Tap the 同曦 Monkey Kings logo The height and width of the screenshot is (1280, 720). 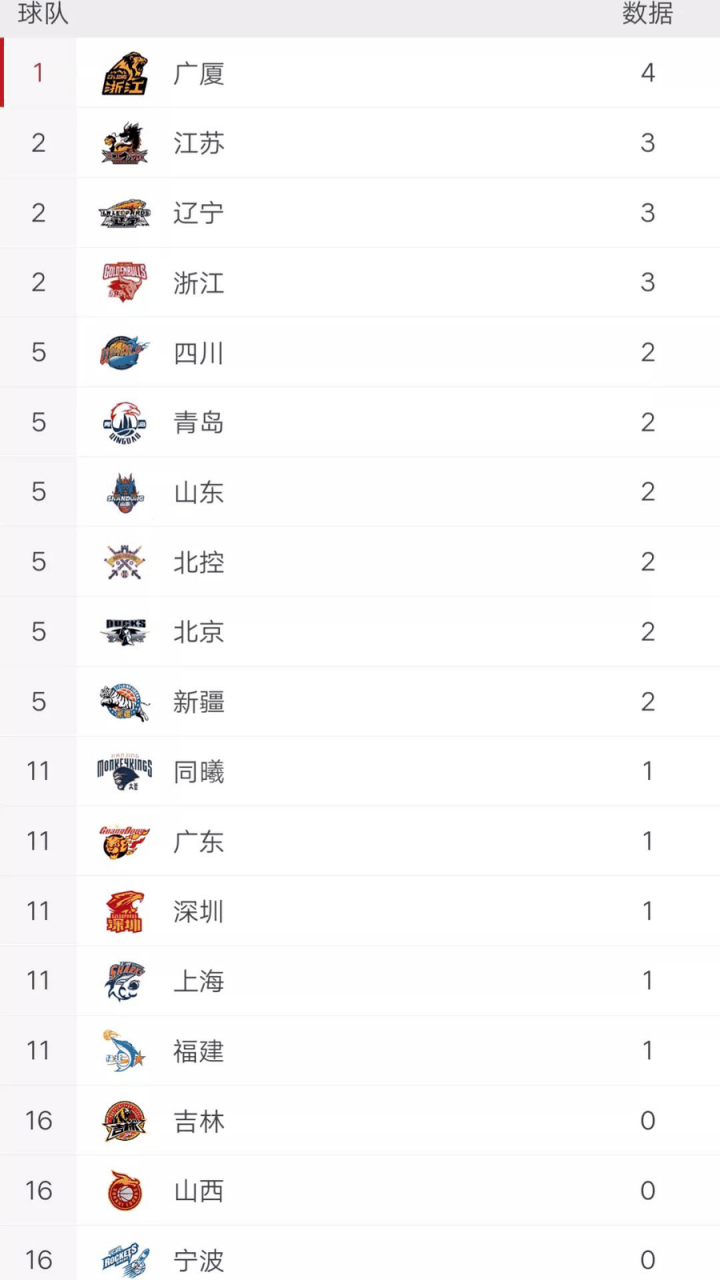(x=125, y=772)
